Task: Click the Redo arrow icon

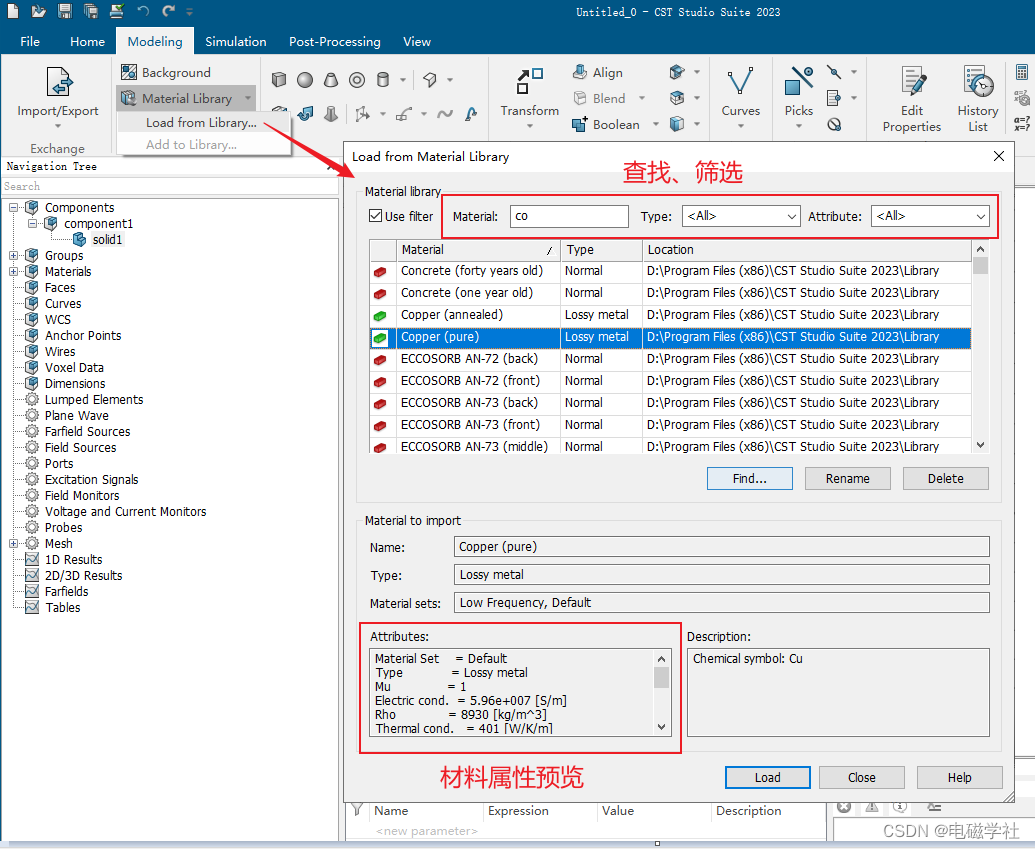Action: click(168, 11)
